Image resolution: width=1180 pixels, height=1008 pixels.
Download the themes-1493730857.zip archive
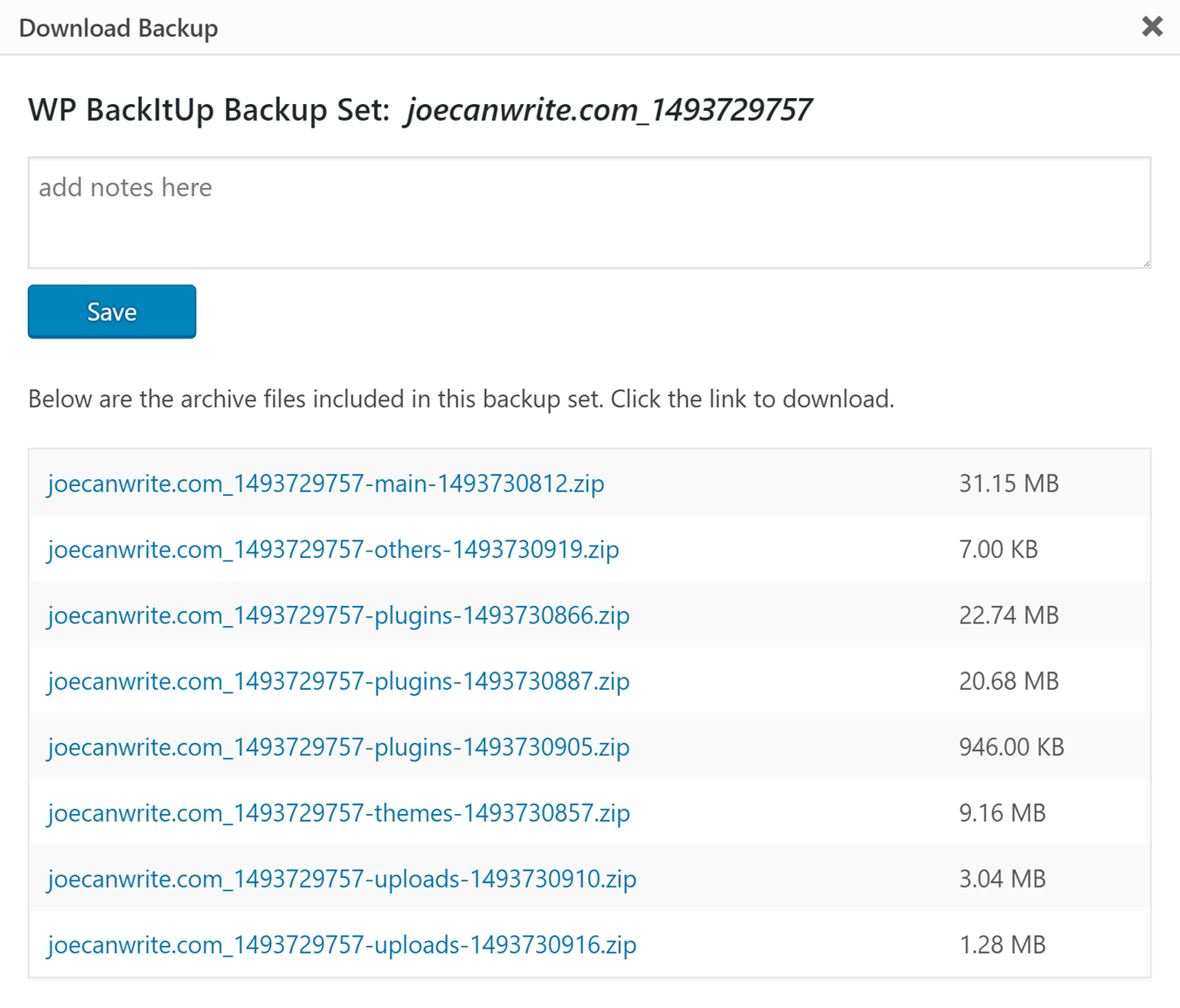(338, 813)
